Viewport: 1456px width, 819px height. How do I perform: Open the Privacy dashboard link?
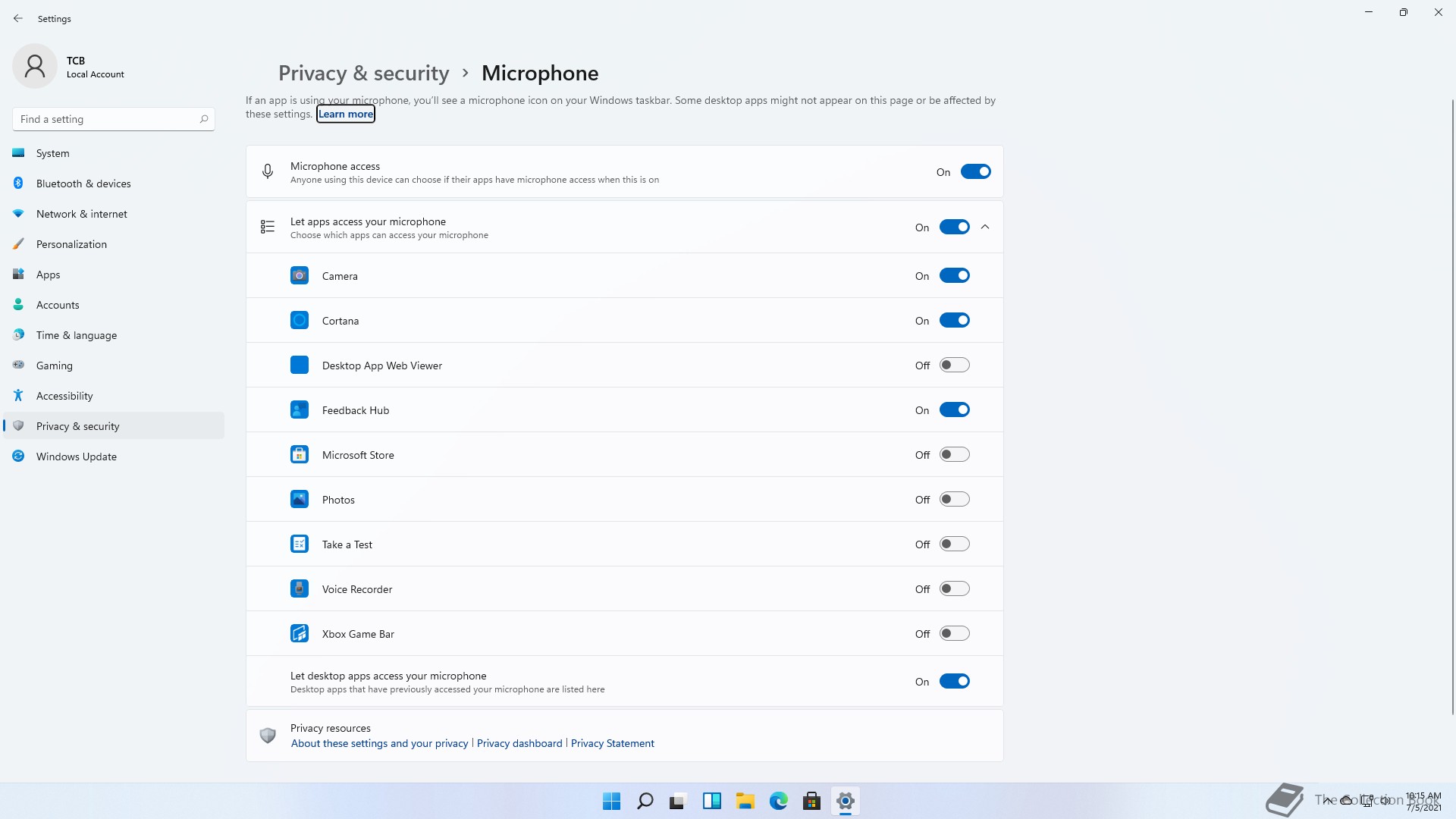coord(519,743)
